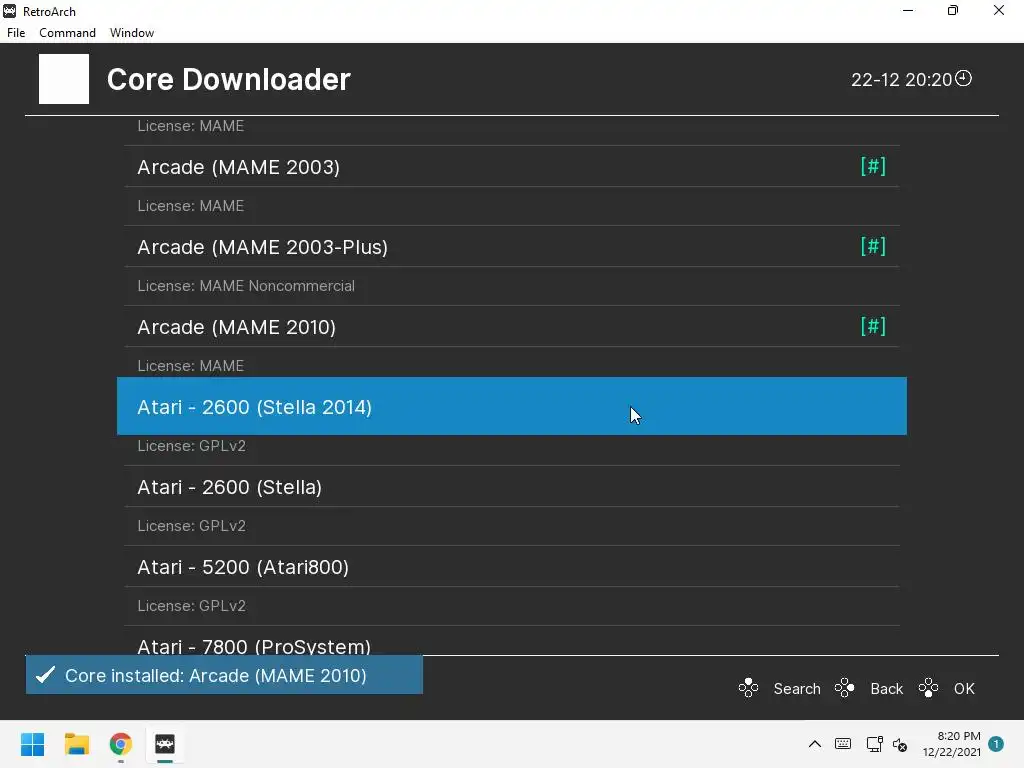Download Atari - 2600 (Stella 2014) core

click(512, 406)
